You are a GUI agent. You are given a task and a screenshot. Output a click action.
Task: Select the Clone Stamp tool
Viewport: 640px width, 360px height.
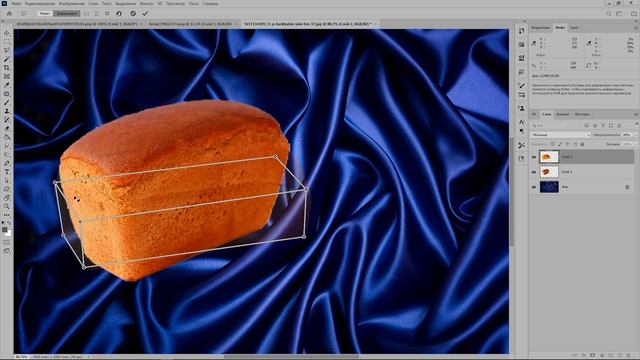click(x=7, y=111)
